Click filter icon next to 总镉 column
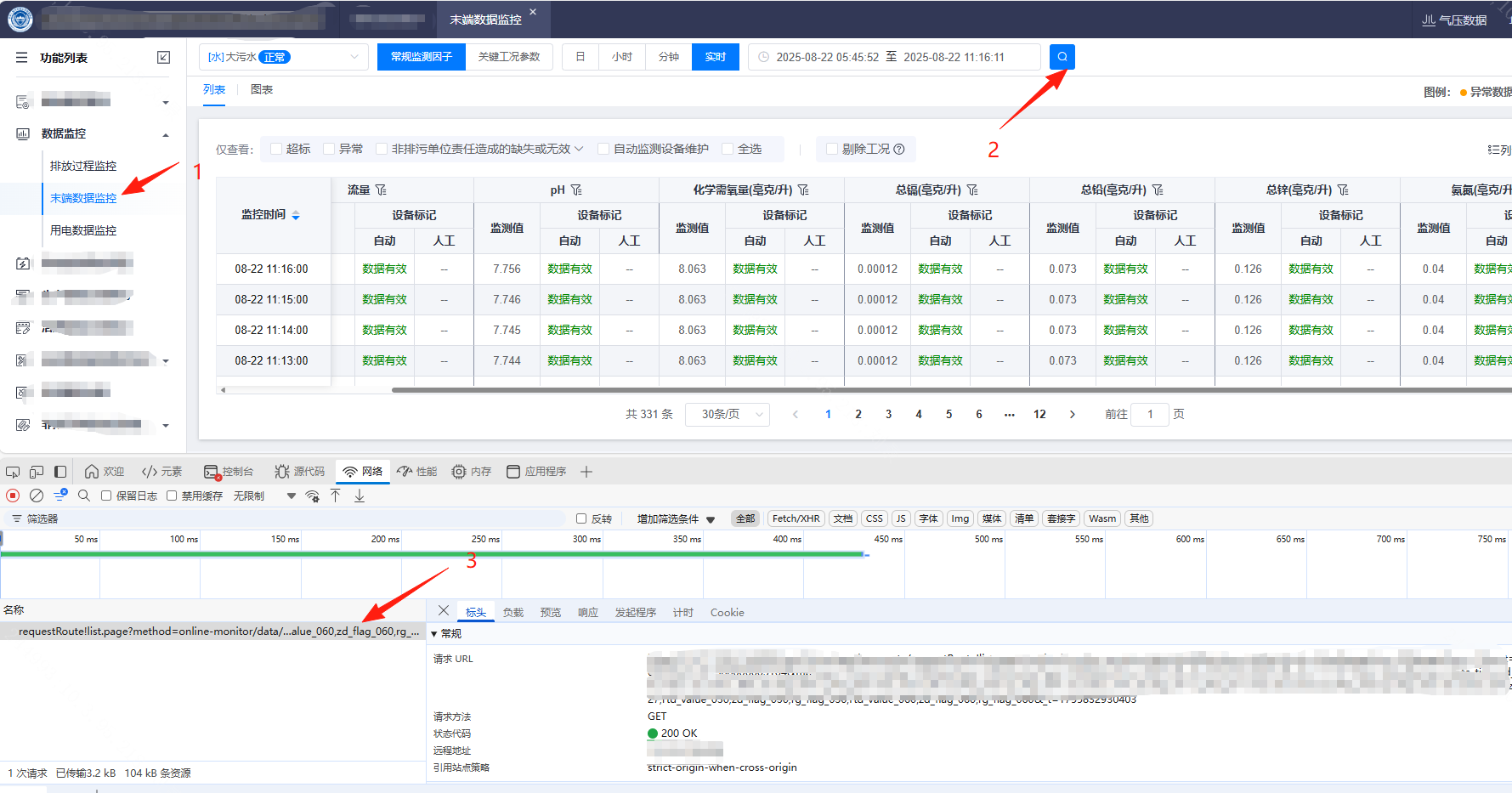1512x793 pixels. (x=972, y=190)
